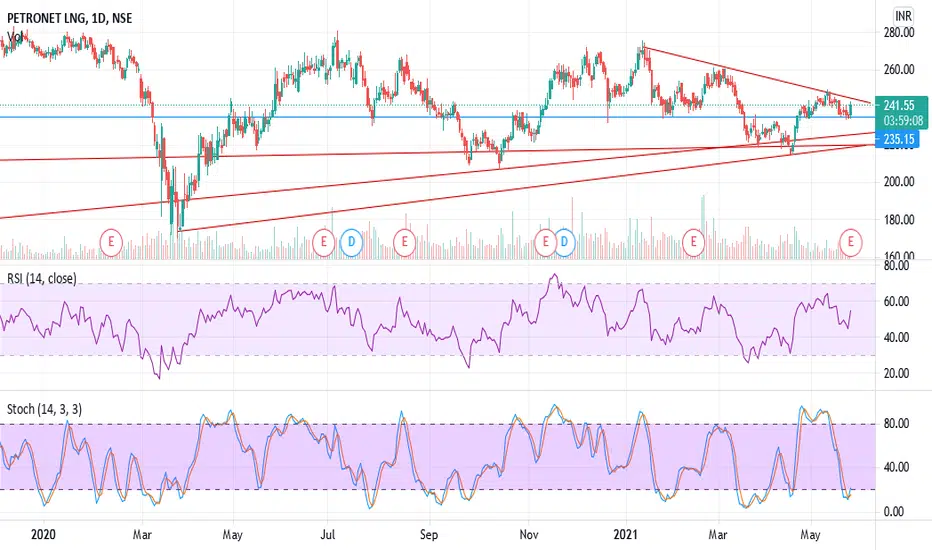
Task: Click the PETRONET LNG, 1D, NSE chart title
Action: coord(70,18)
